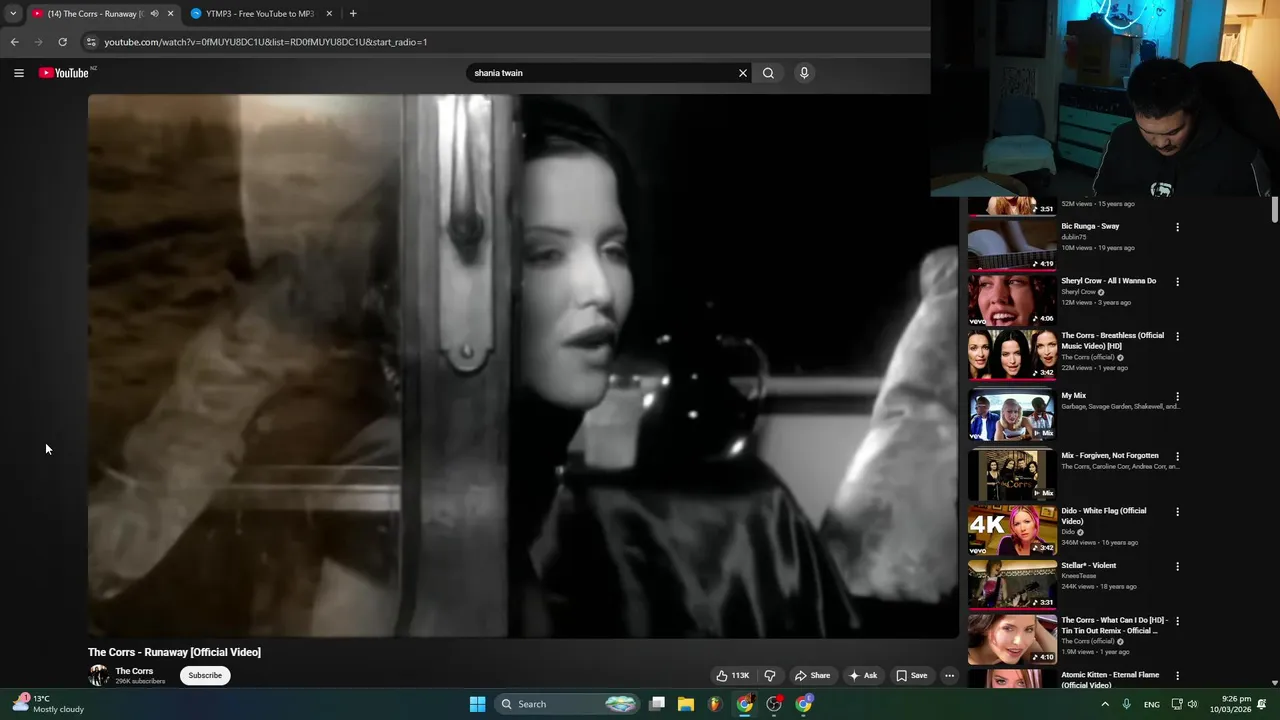Play Bic Runga - Sway thumbnail
Viewport: 1280px width, 720px height.
(x=1012, y=246)
